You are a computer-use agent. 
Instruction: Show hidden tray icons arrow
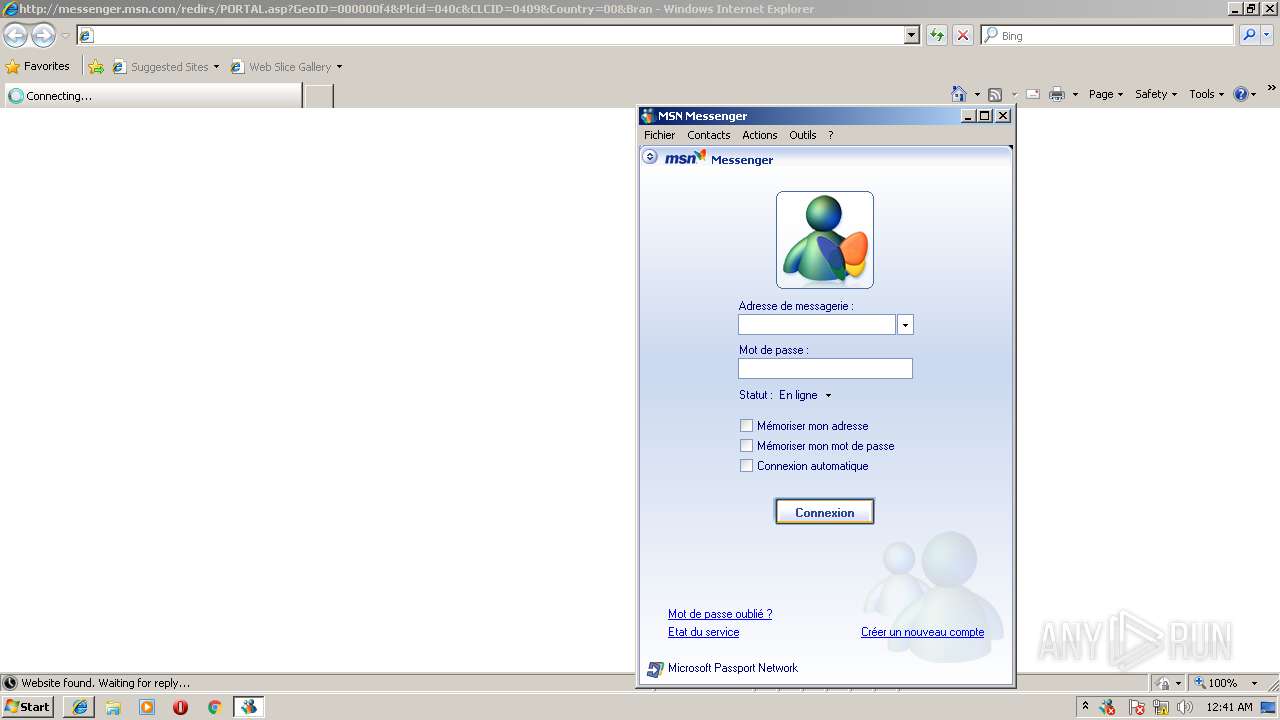(x=1085, y=707)
